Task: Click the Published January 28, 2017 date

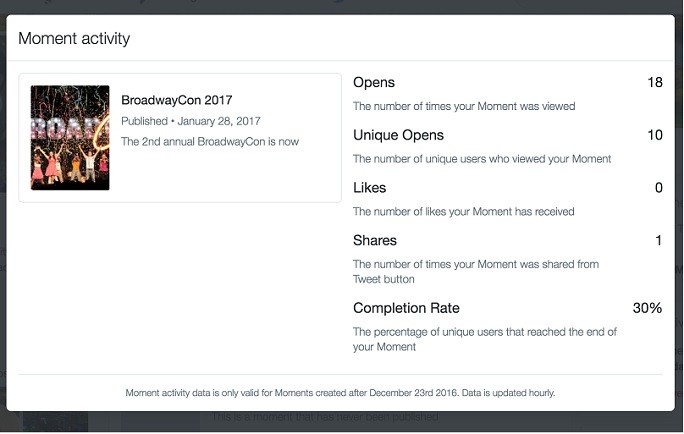Action: pyautogui.click(x=191, y=121)
